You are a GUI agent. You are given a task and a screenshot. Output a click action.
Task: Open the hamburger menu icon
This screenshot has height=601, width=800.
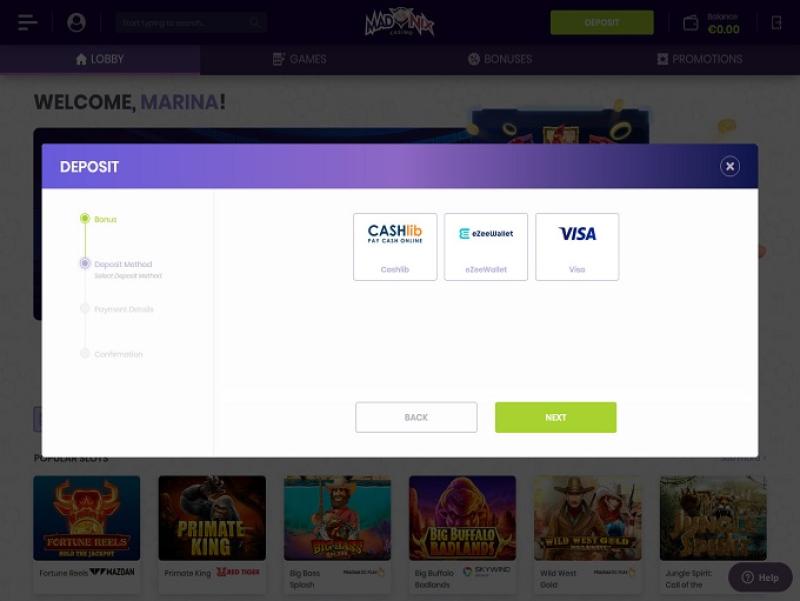click(27, 22)
